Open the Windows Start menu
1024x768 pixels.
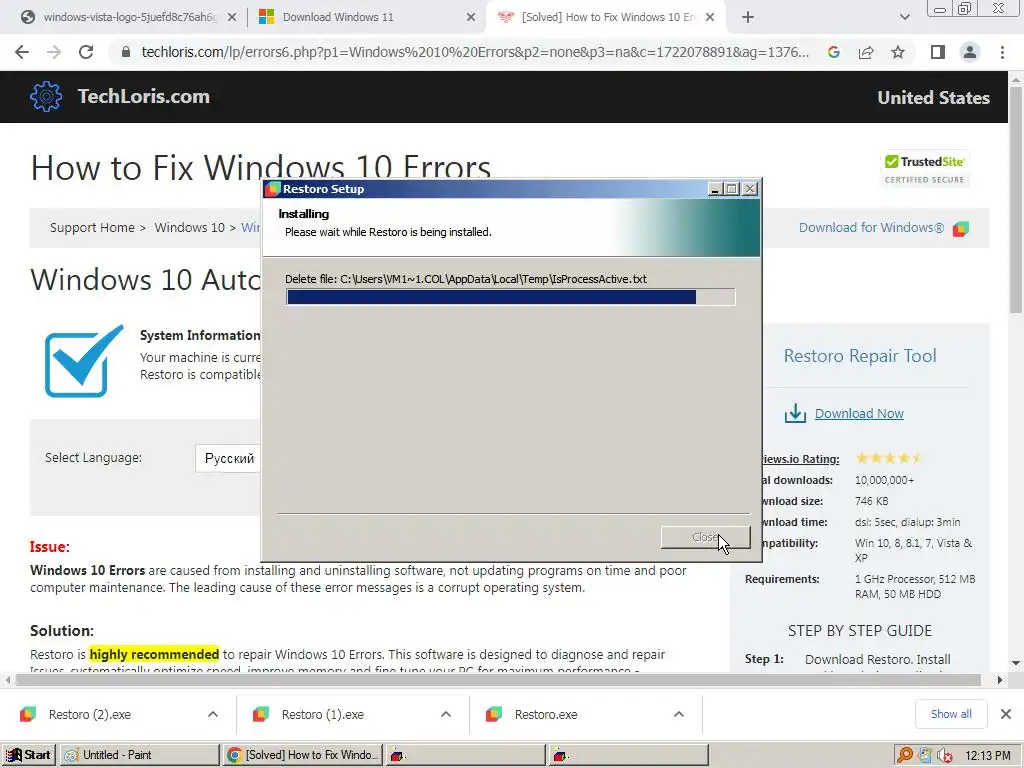pos(28,755)
